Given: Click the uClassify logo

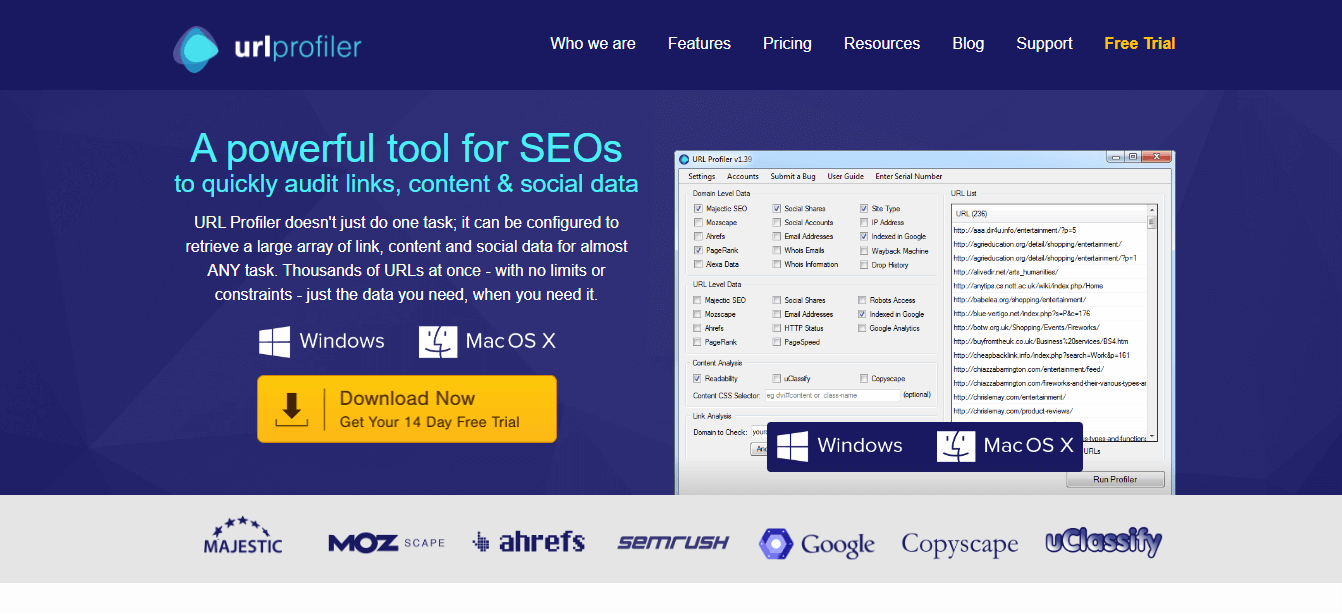Looking at the screenshot, I should [1104, 542].
